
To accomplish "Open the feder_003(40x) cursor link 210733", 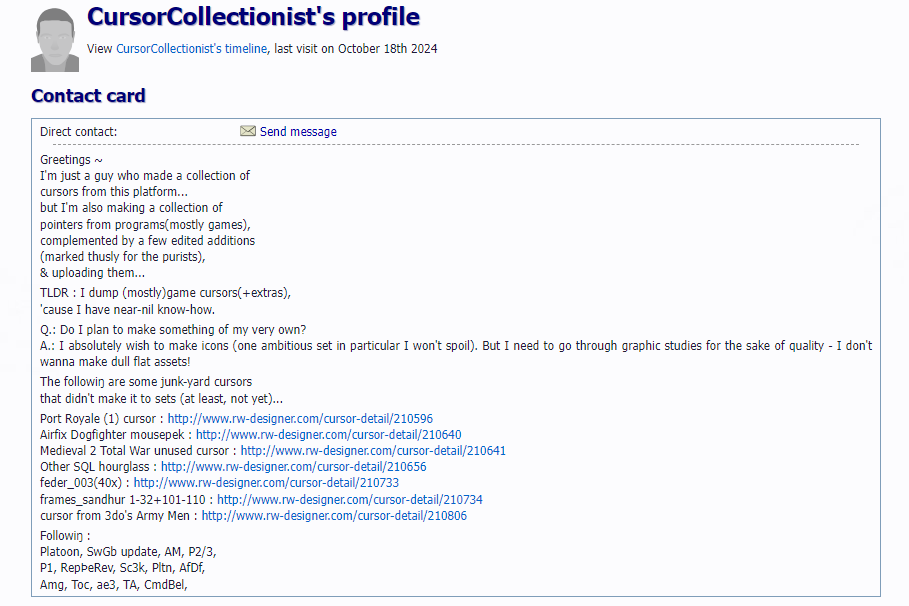I will (266, 482).
